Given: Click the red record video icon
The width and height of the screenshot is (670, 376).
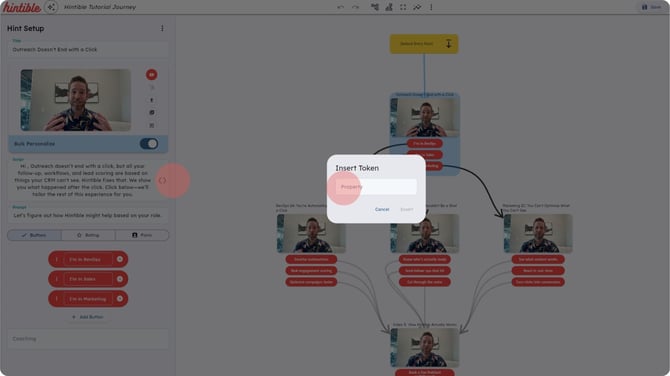Looking at the screenshot, I should pos(151,74).
